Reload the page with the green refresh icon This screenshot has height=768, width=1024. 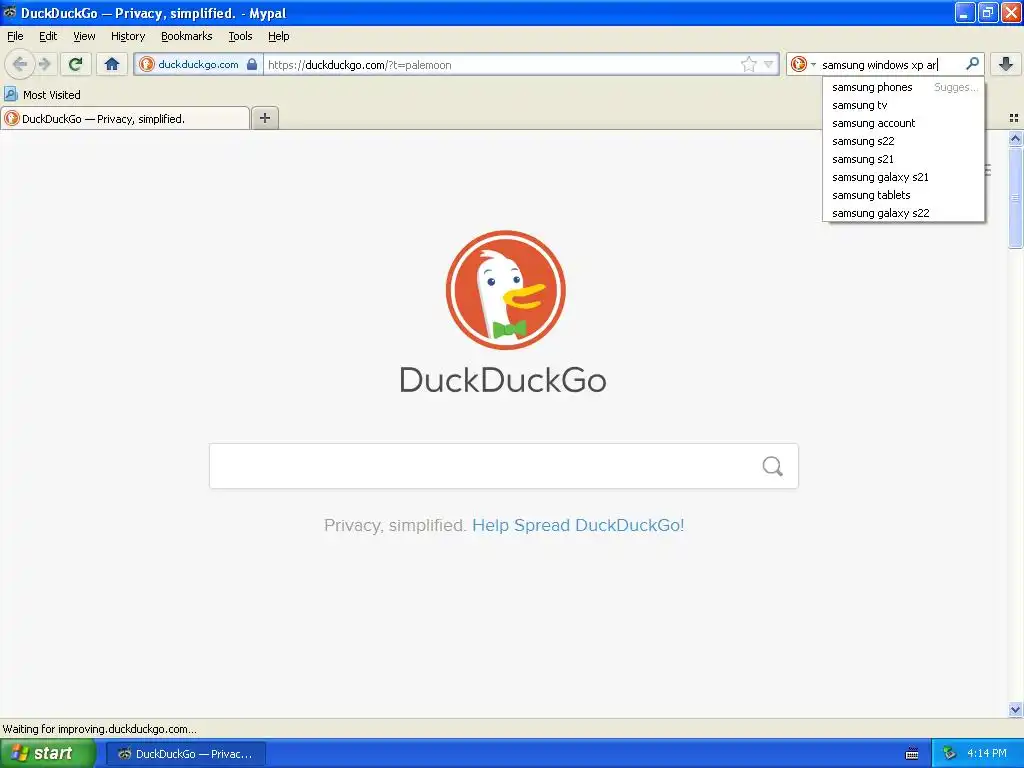76,64
